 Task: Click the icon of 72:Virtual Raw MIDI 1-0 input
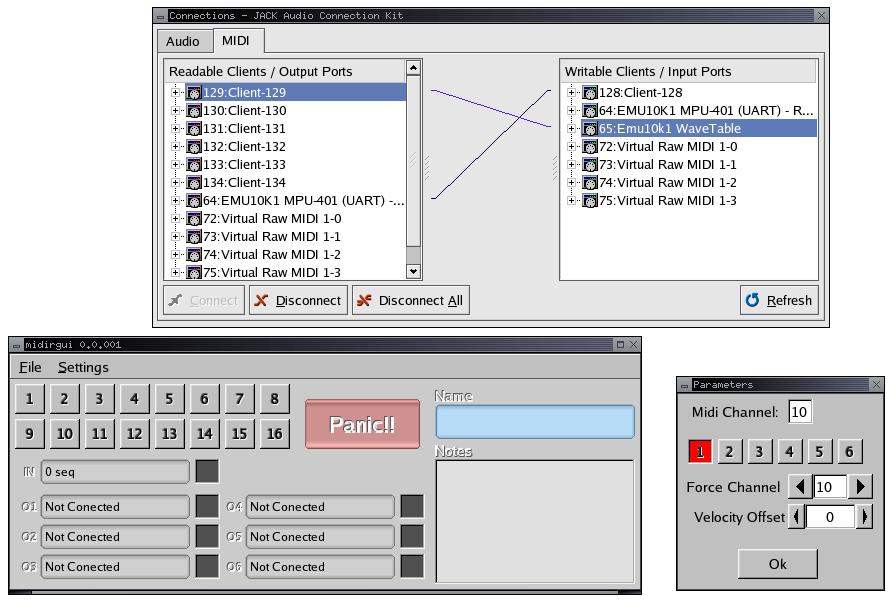(x=590, y=147)
